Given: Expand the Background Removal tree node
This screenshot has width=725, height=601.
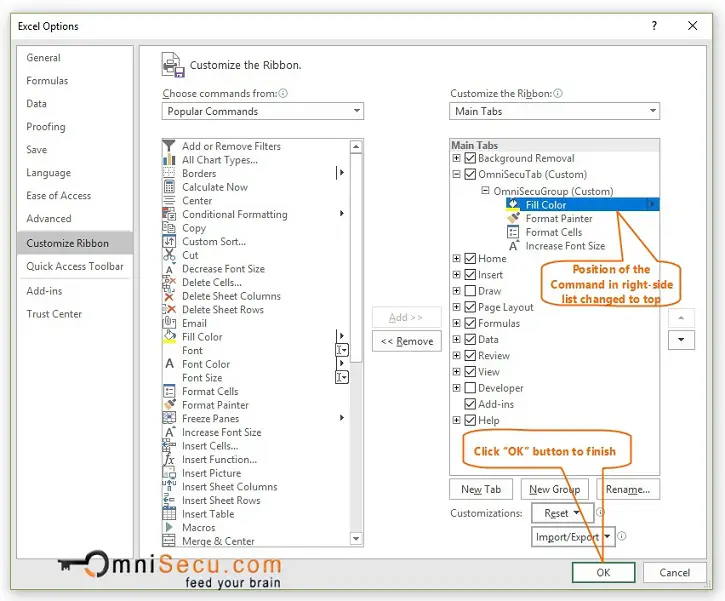Looking at the screenshot, I should (x=456, y=158).
